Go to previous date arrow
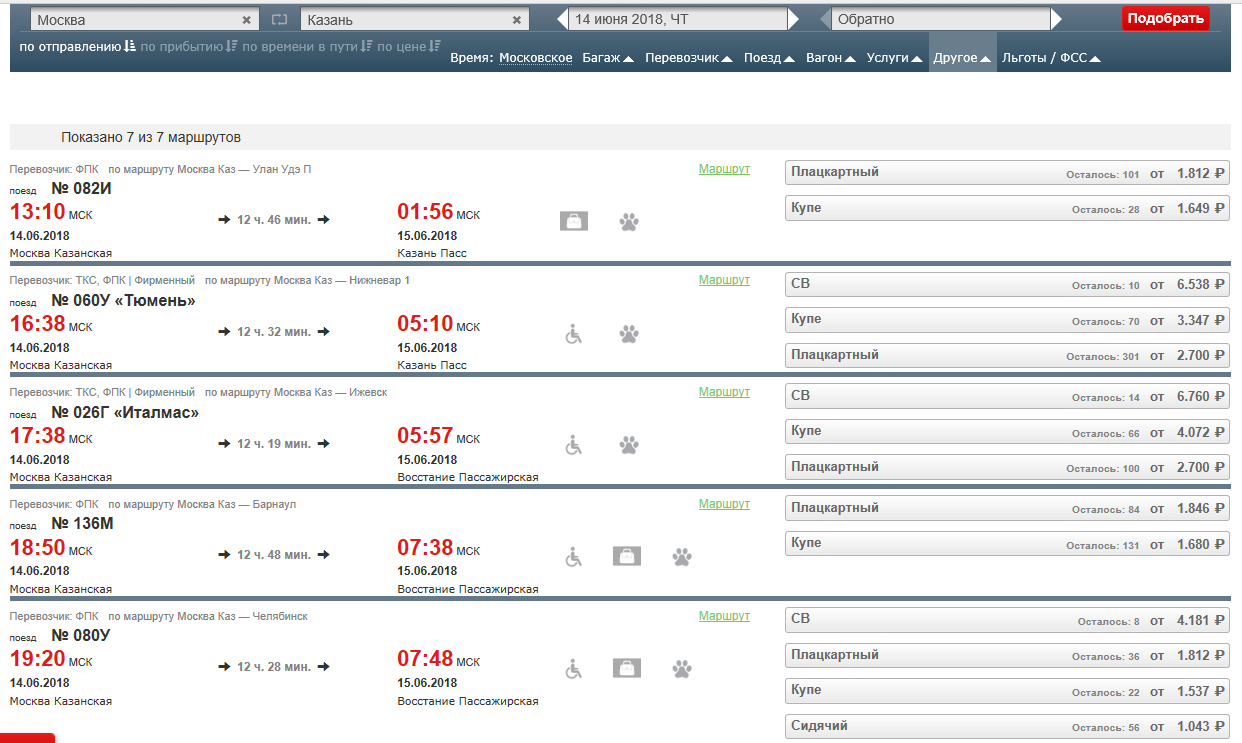Screen dimensions: 1242x743 pos(562,19)
